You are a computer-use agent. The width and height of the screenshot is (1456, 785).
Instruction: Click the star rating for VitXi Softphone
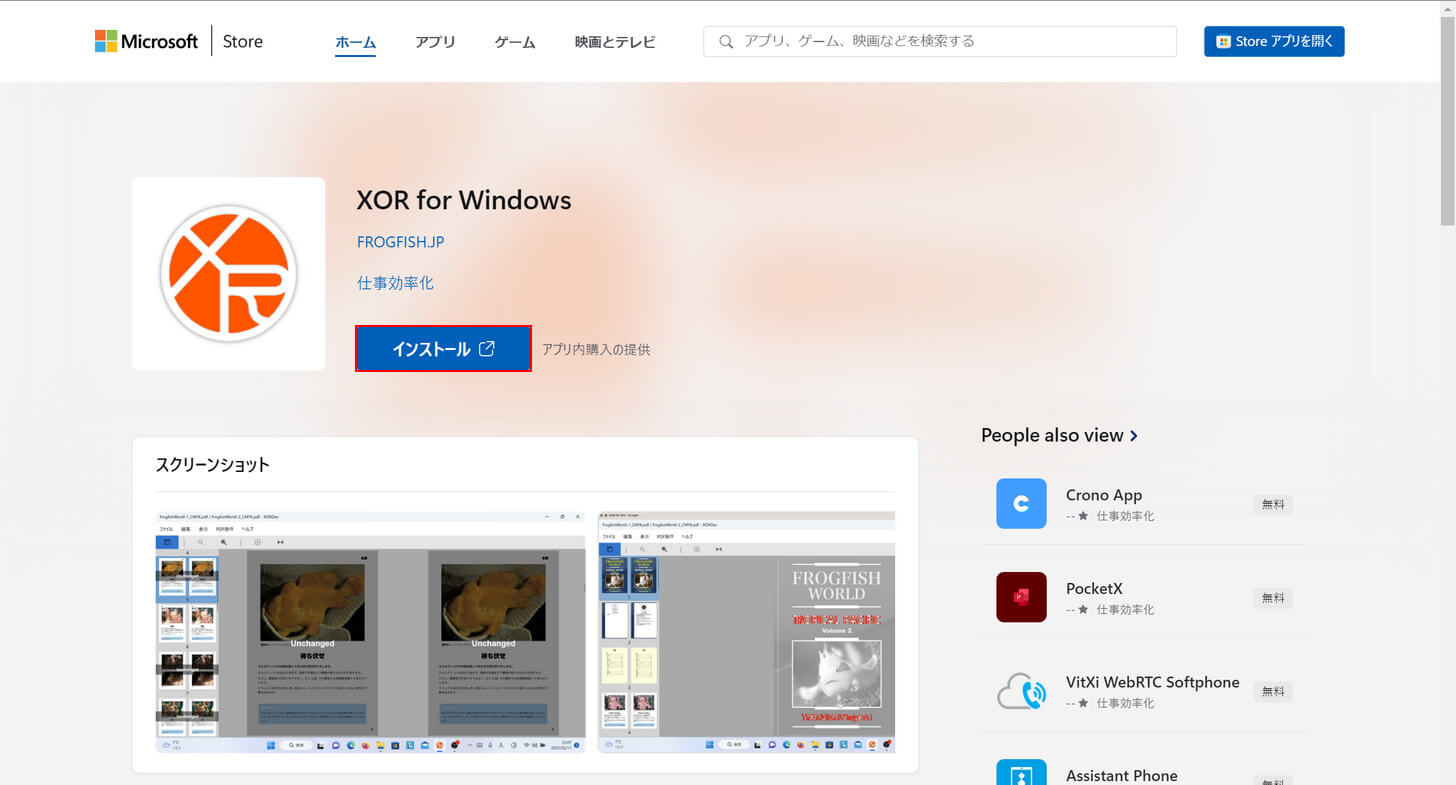[1077, 703]
